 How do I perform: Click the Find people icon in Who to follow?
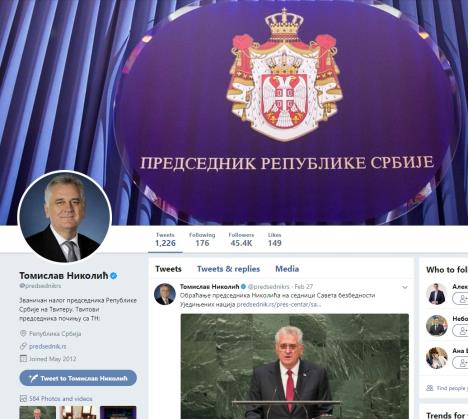coord(430,388)
